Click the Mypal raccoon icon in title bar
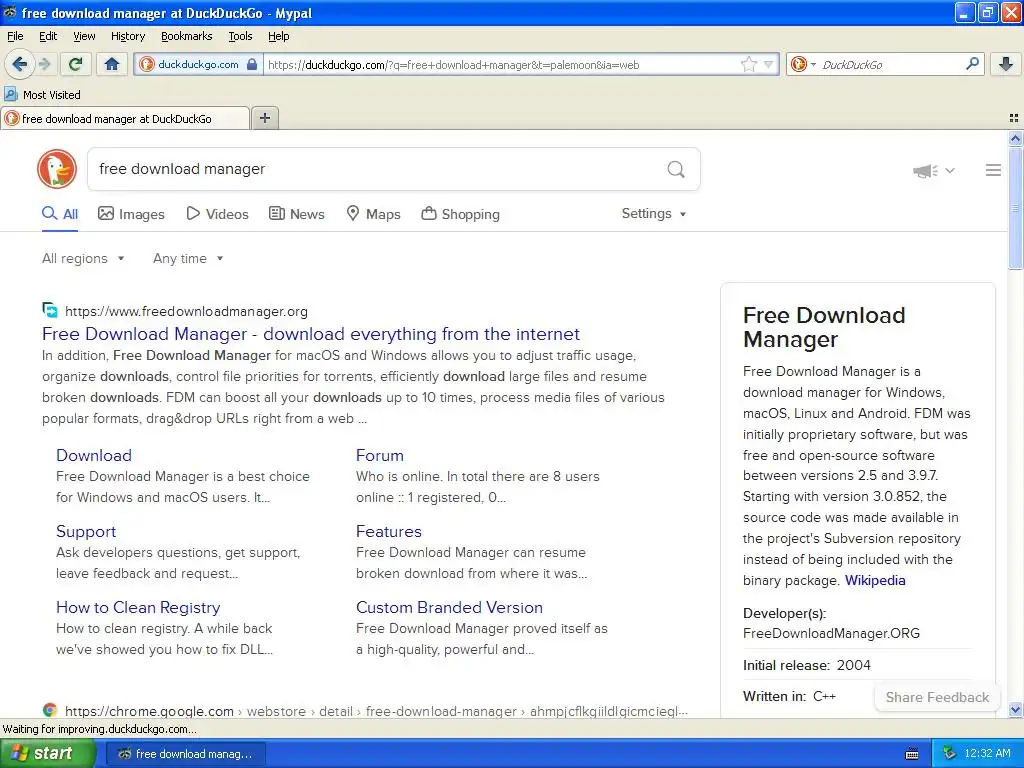1024x768 pixels. [10, 12]
